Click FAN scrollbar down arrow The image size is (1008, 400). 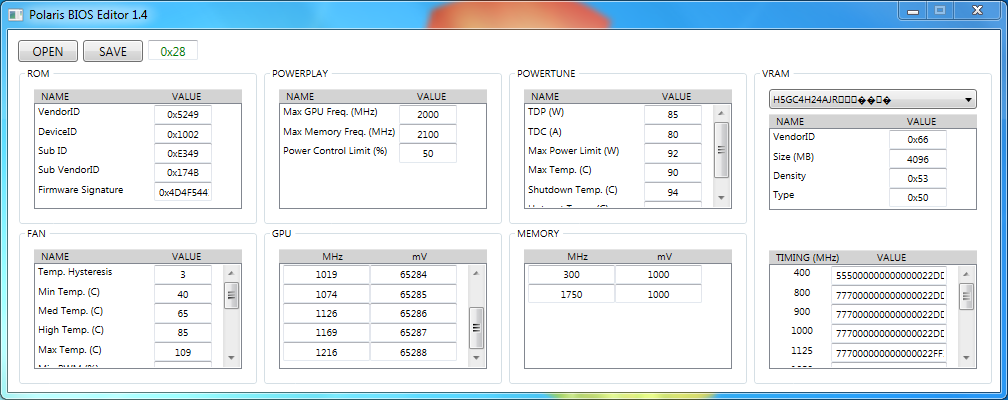tap(231, 358)
